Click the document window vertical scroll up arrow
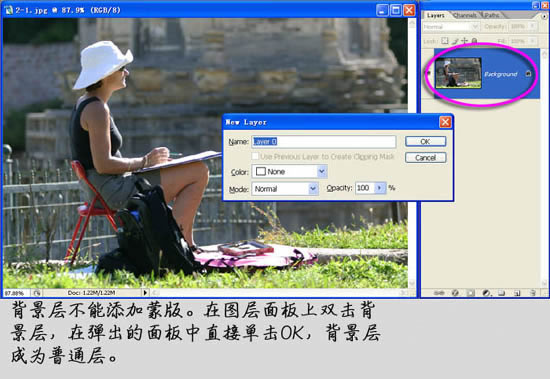 412,23
